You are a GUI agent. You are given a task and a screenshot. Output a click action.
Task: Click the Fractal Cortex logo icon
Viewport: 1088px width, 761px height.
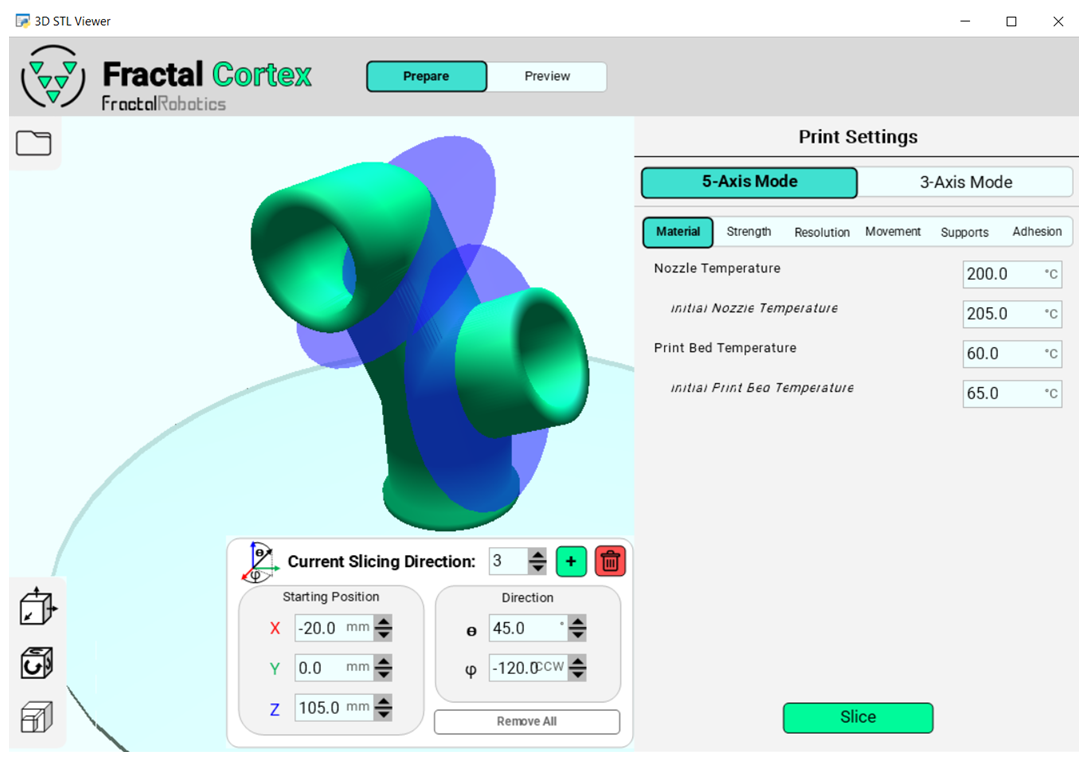click(53, 77)
